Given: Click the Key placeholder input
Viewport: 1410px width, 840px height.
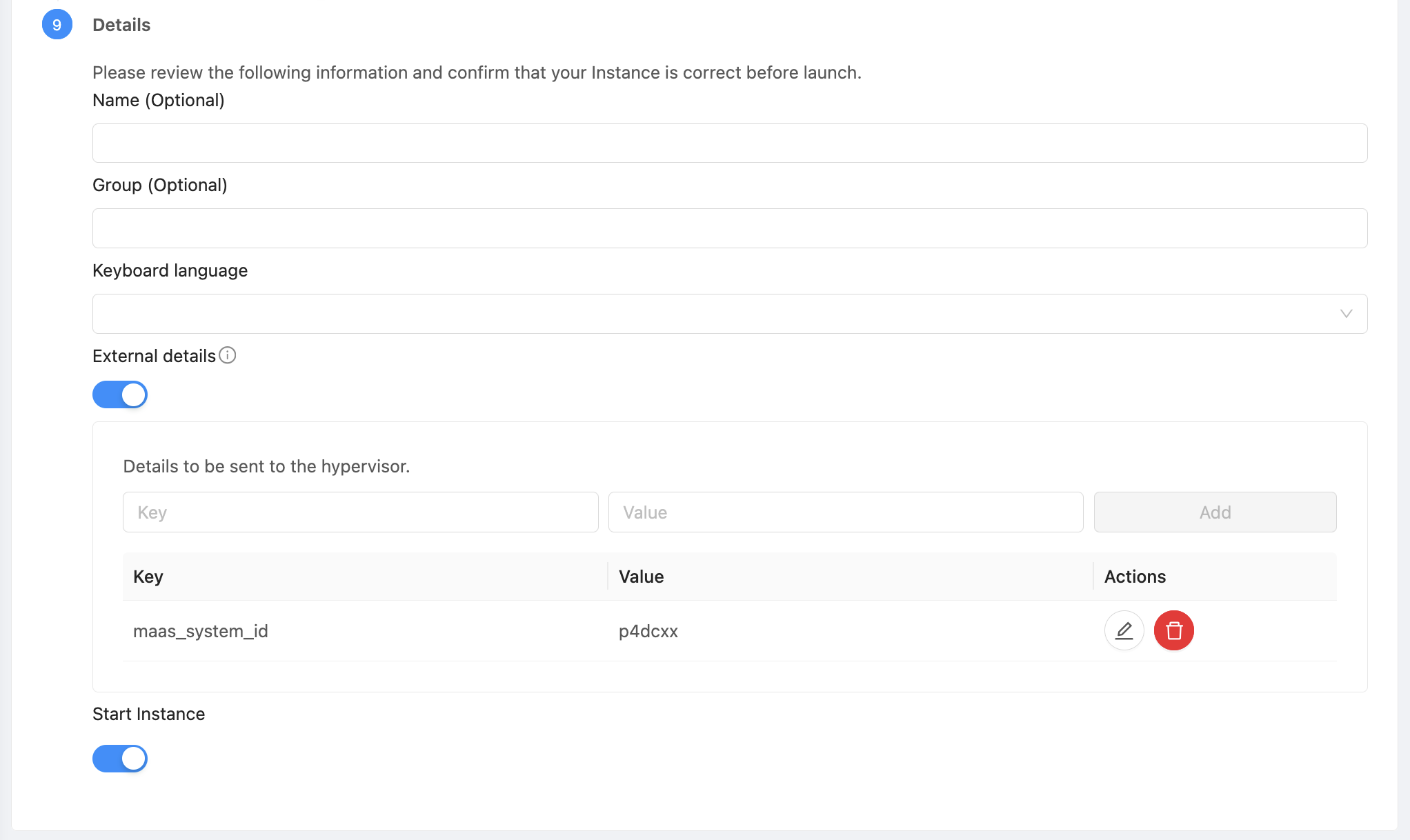Looking at the screenshot, I should (x=360, y=512).
